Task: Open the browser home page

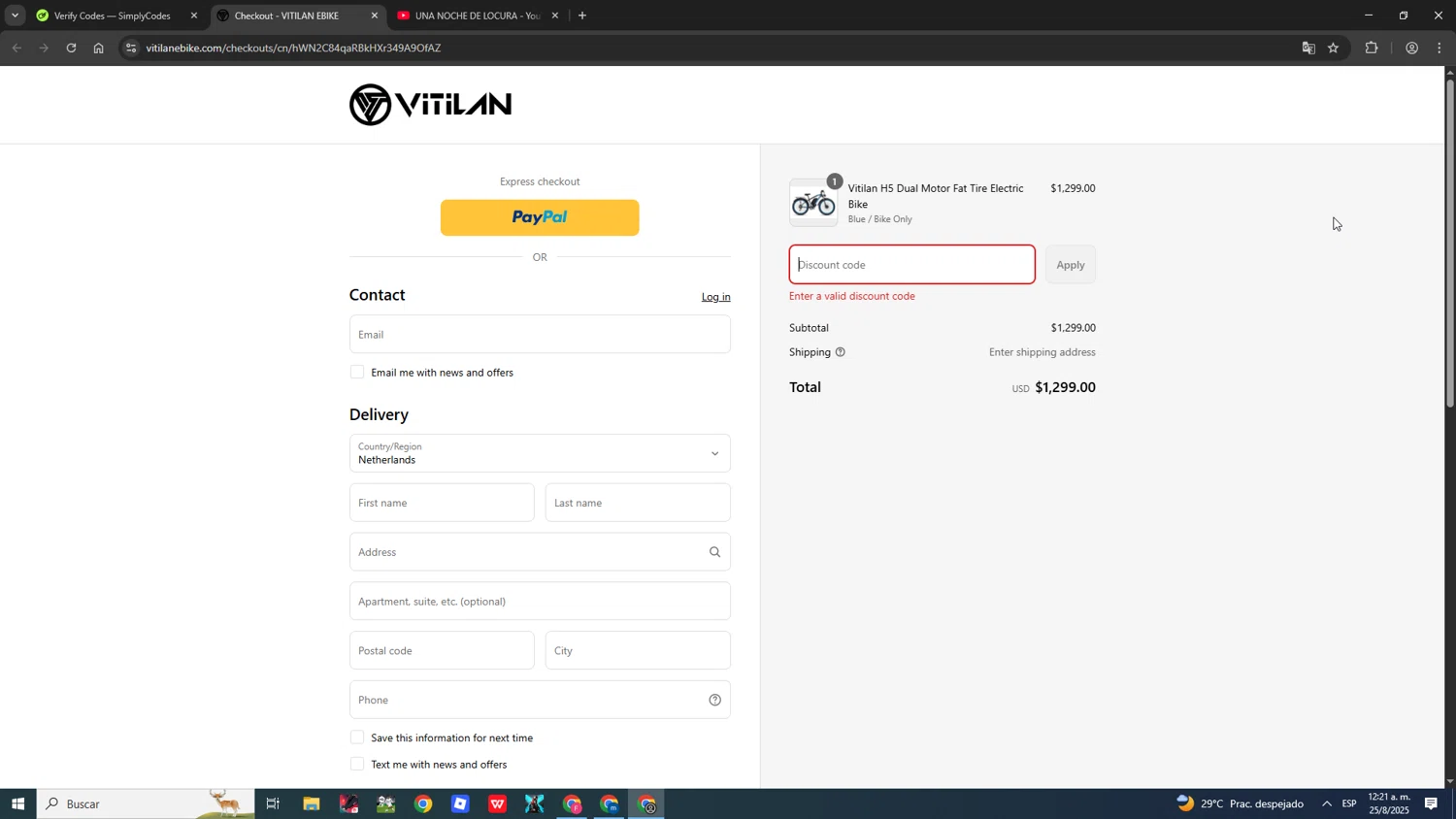Action: point(98,48)
